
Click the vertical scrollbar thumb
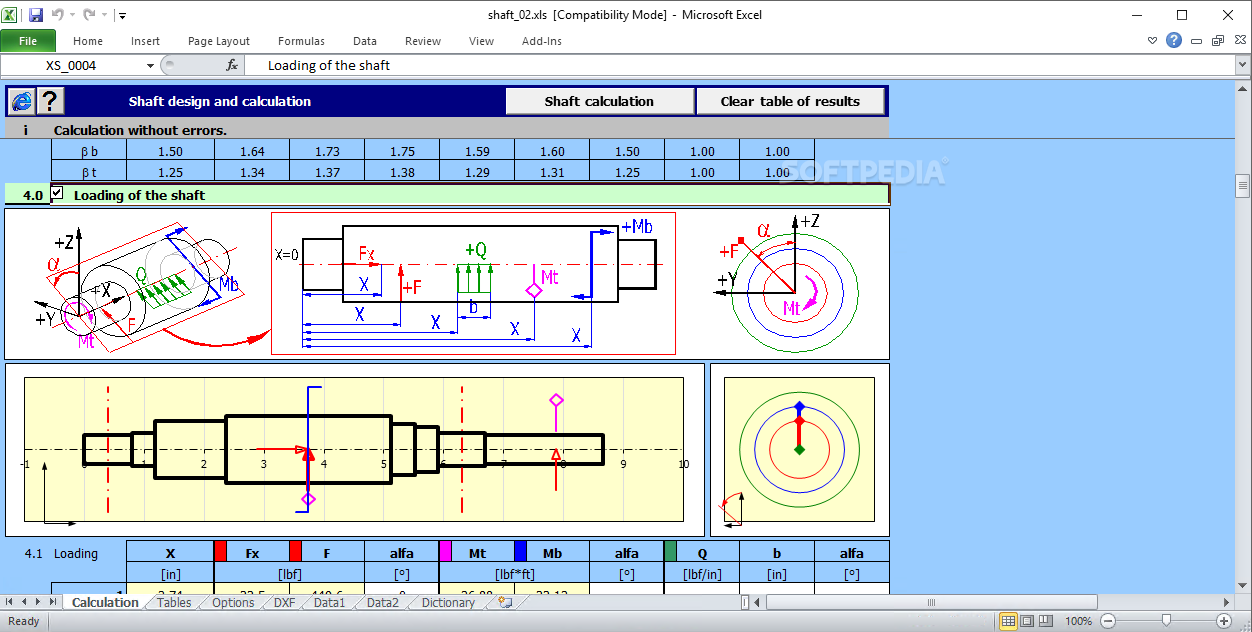1243,185
